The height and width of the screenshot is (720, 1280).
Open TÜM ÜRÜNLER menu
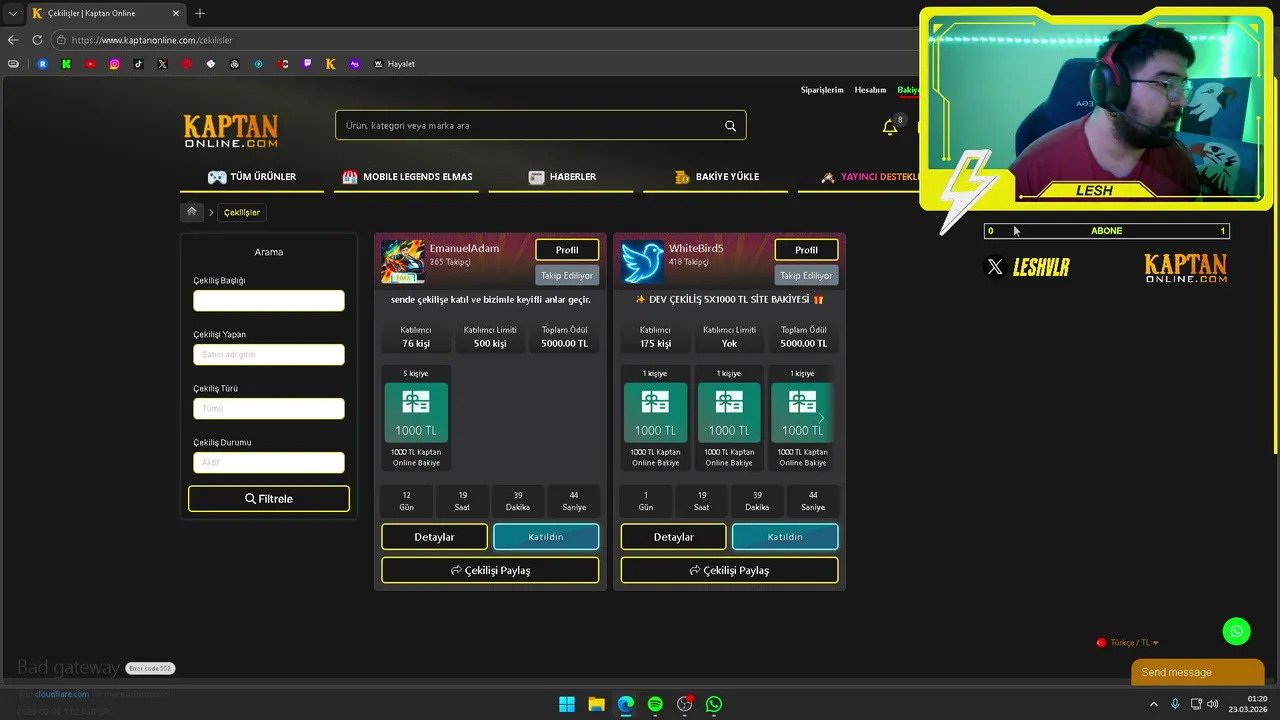click(x=252, y=177)
